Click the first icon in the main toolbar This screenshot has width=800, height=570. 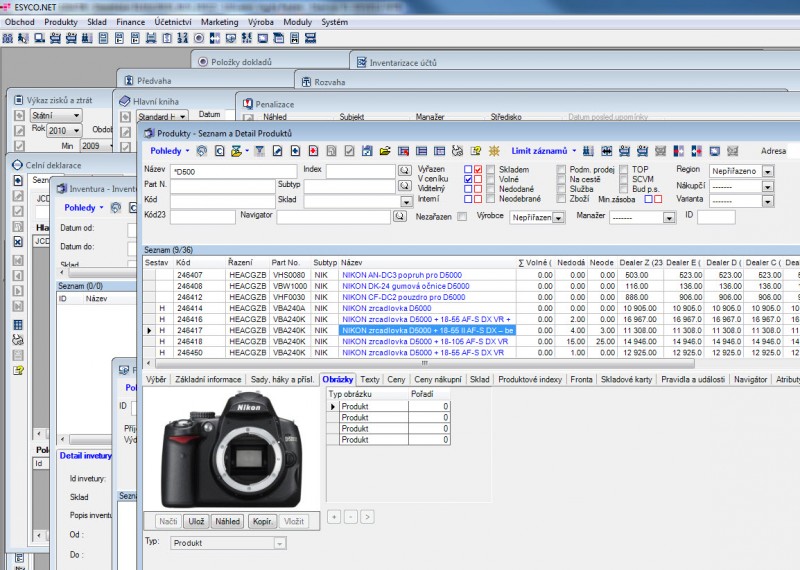[7, 38]
